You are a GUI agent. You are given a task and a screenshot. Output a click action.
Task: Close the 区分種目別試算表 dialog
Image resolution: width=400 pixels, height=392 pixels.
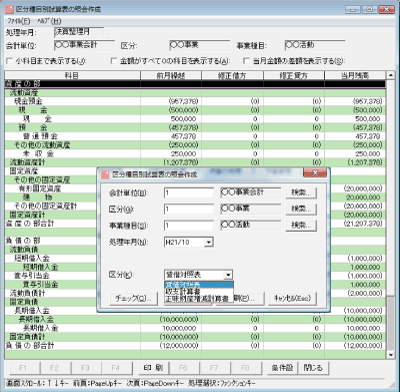coord(315,173)
